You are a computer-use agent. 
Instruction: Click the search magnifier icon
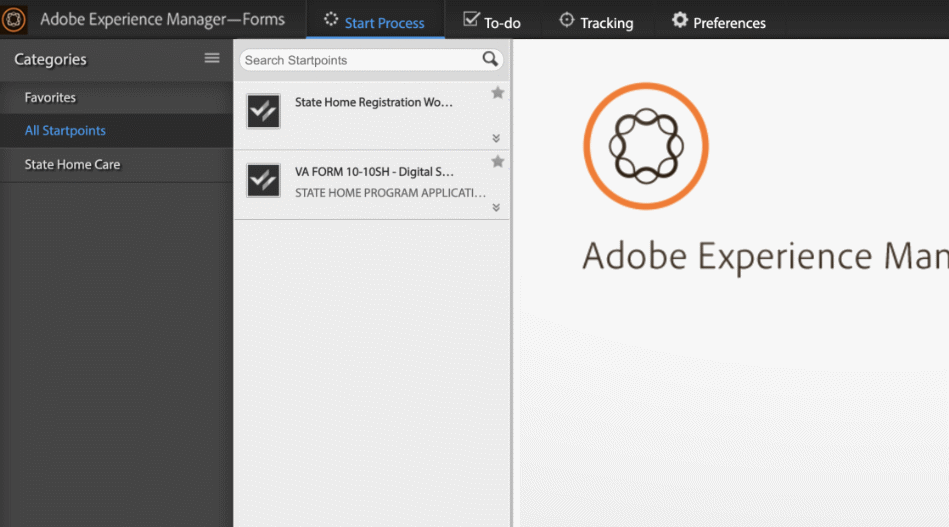click(x=490, y=59)
